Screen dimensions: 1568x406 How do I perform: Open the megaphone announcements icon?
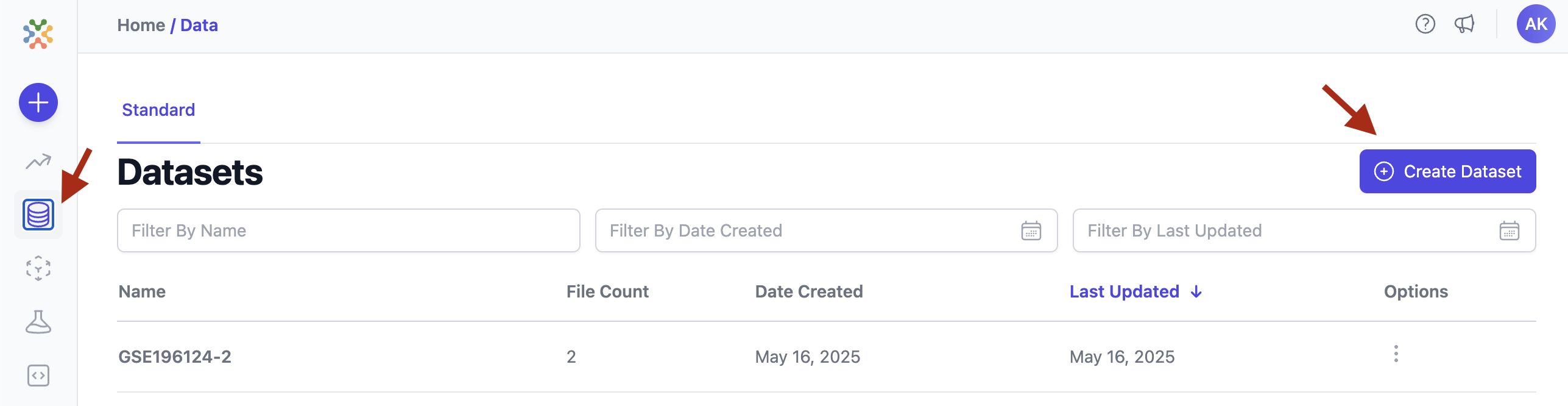pyautogui.click(x=1464, y=24)
